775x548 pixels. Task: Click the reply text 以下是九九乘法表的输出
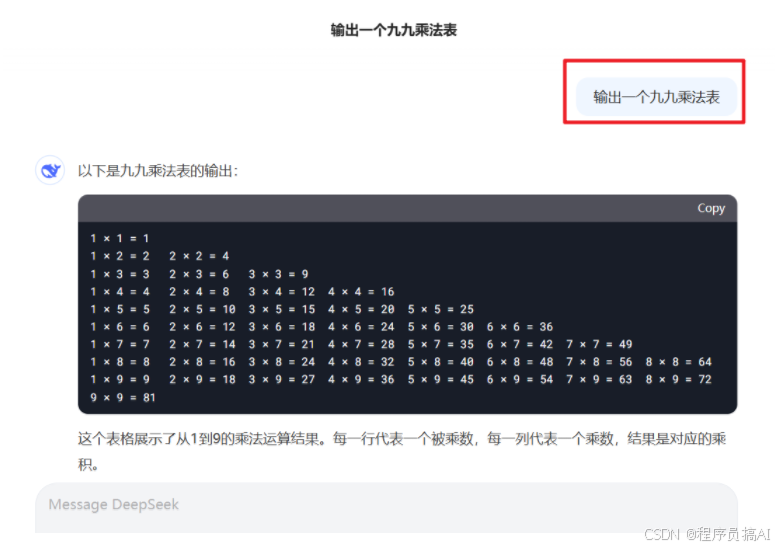click(158, 171)
